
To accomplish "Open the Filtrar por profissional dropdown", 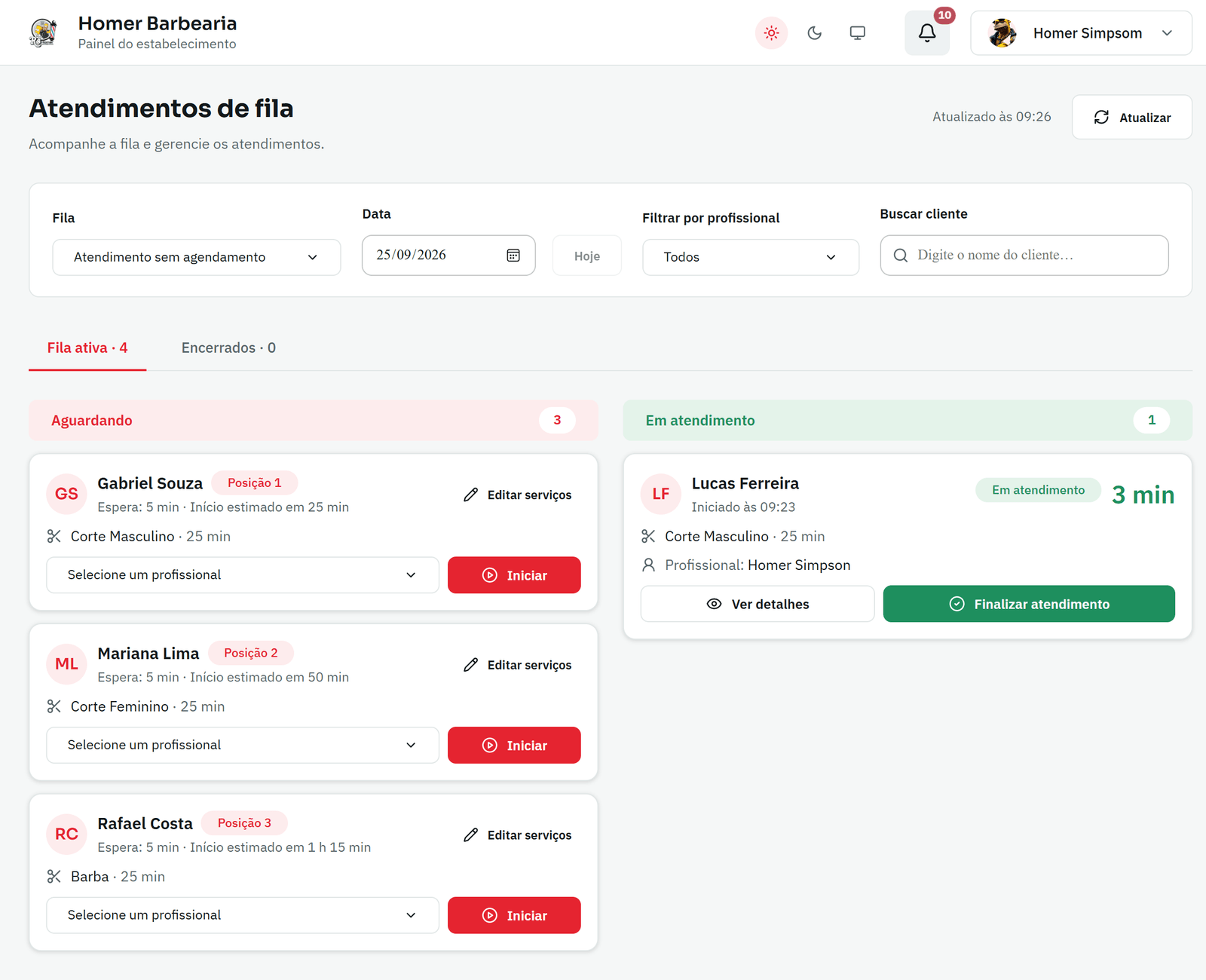I will 750,257.
